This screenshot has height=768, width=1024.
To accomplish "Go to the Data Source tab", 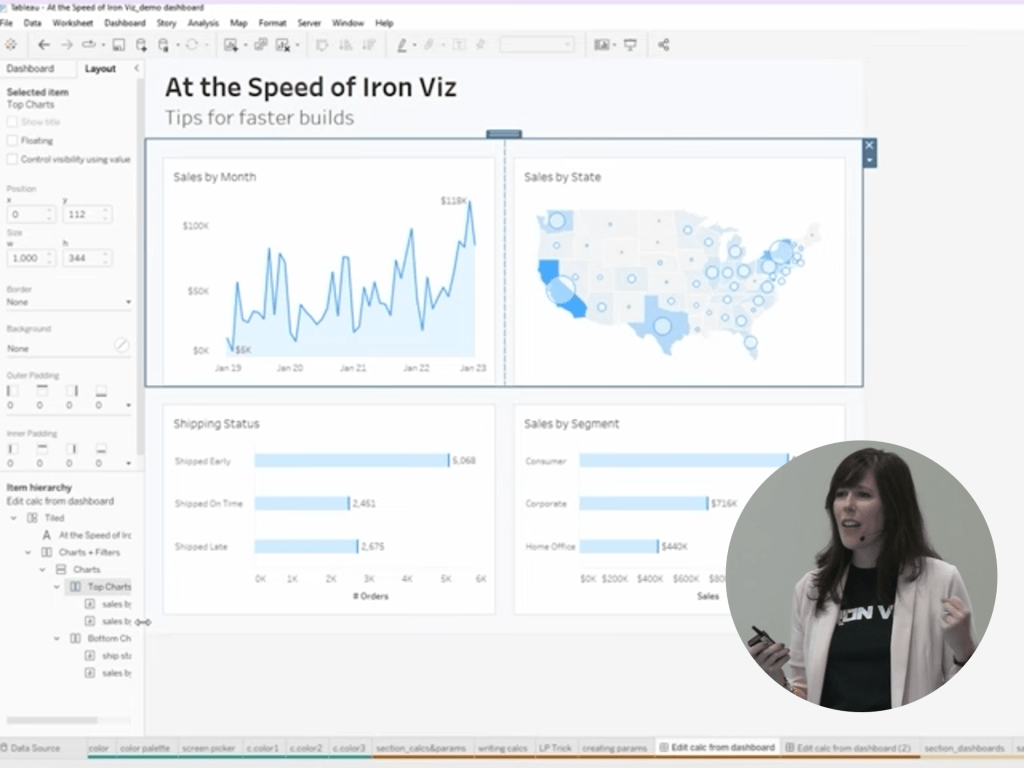I will (33, 748).
